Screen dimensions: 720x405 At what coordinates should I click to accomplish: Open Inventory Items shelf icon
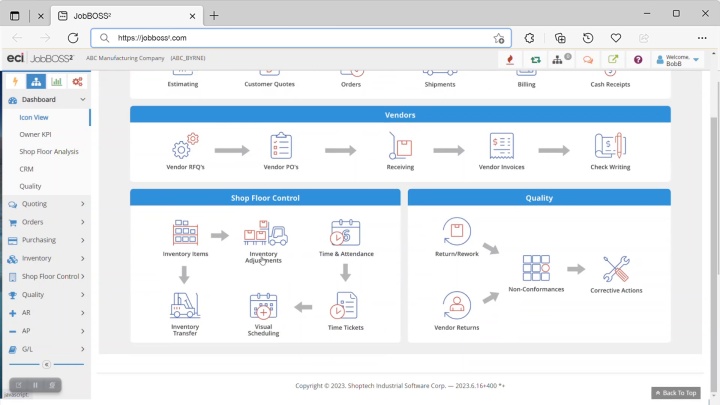tap(185, 232)
